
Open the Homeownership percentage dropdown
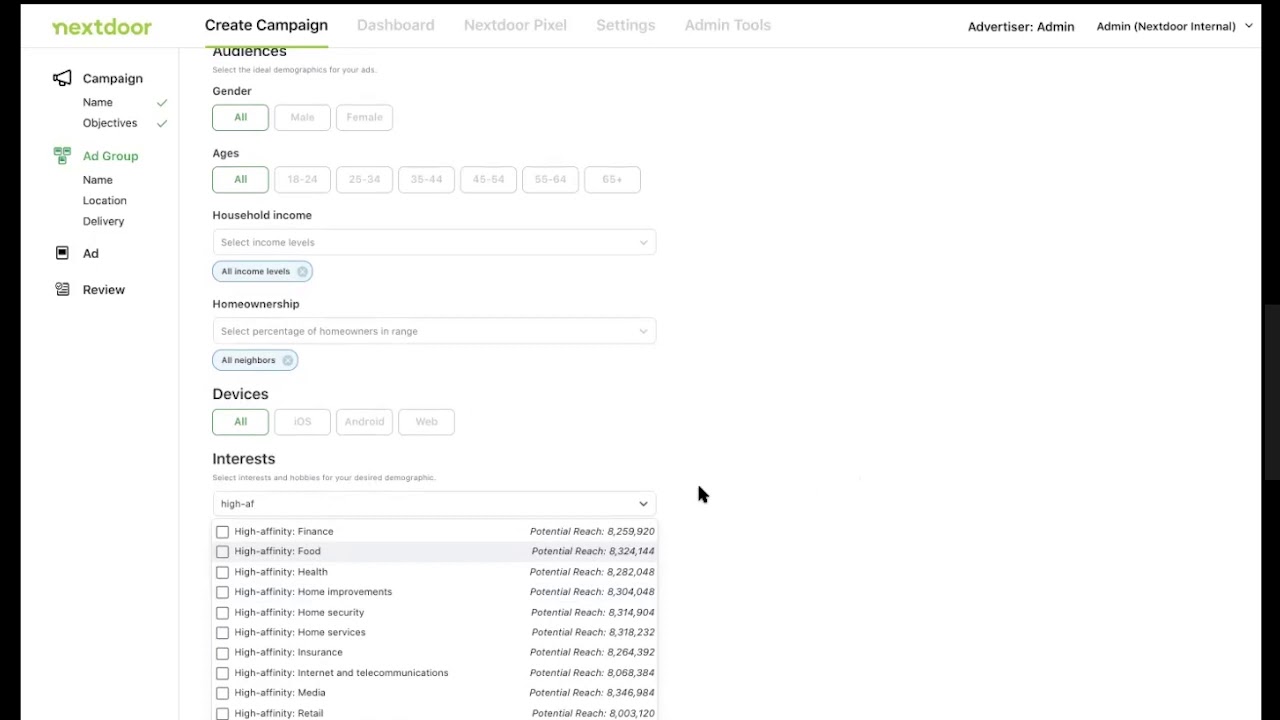pyautogui.click(x=434, y=331)
